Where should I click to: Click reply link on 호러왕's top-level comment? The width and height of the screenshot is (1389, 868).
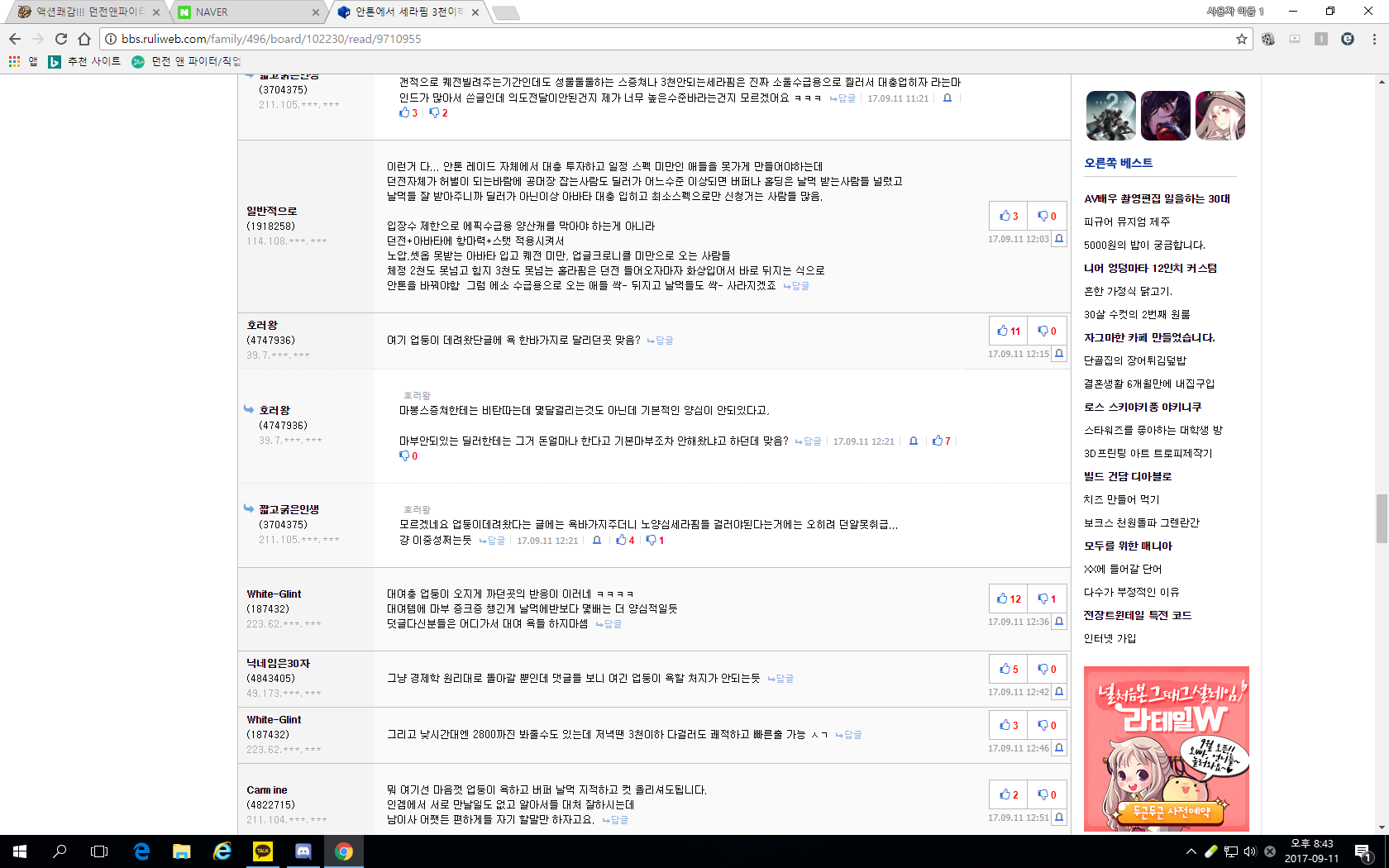pyautogui.click(x=661, y=341)
